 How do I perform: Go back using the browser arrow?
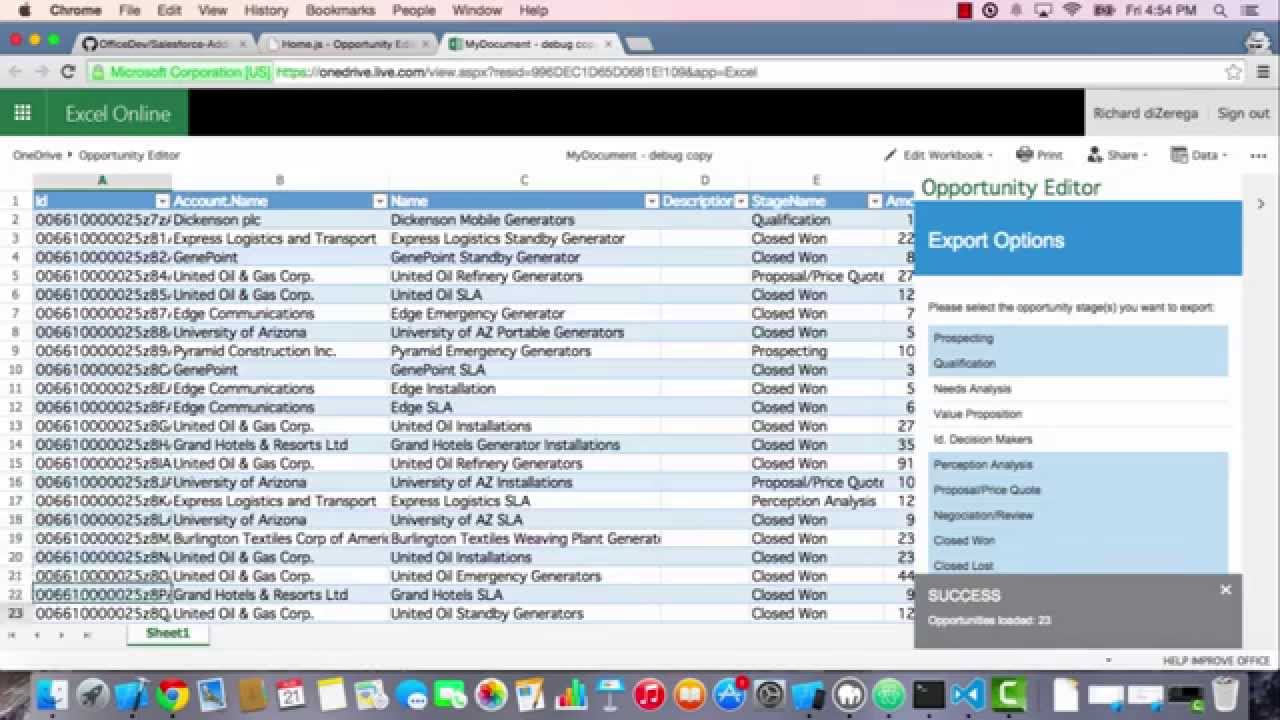(15, 72)
